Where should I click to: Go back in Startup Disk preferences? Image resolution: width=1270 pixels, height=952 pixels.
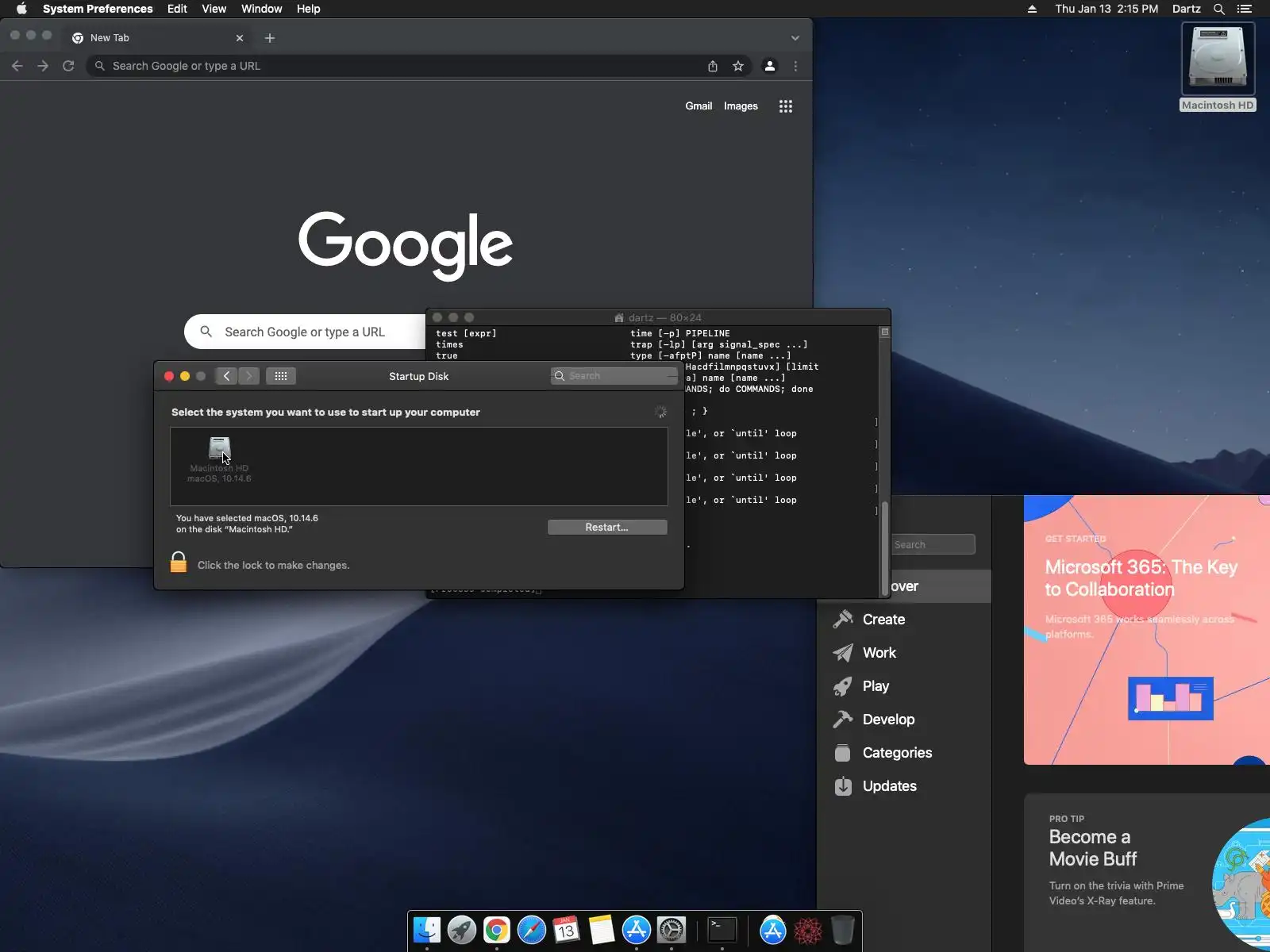[226, 376]
